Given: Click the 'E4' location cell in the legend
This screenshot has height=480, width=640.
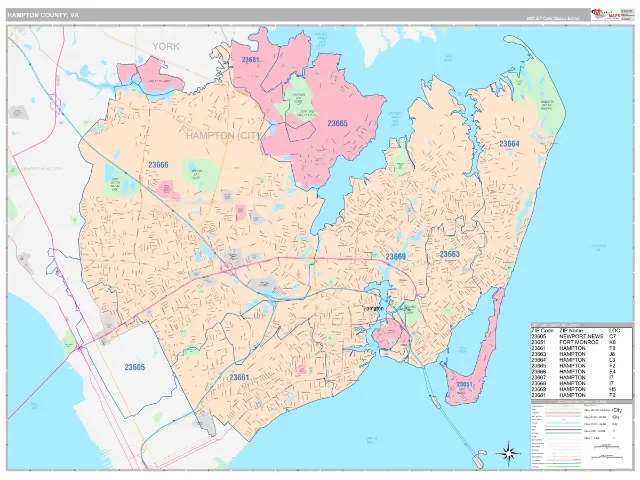Looking at the screenshot, I should 613,371.
